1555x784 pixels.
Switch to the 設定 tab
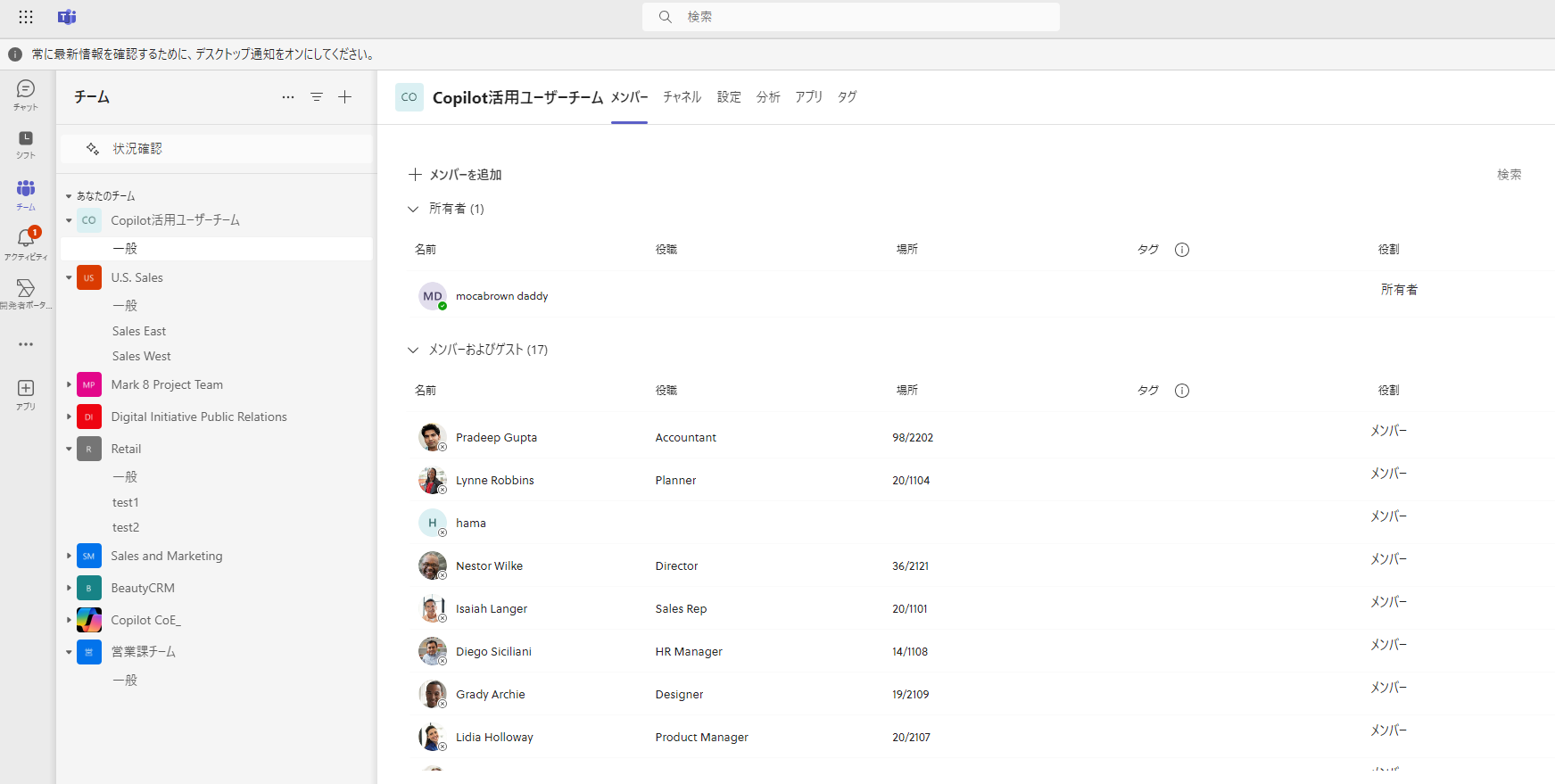click(729, 97)
